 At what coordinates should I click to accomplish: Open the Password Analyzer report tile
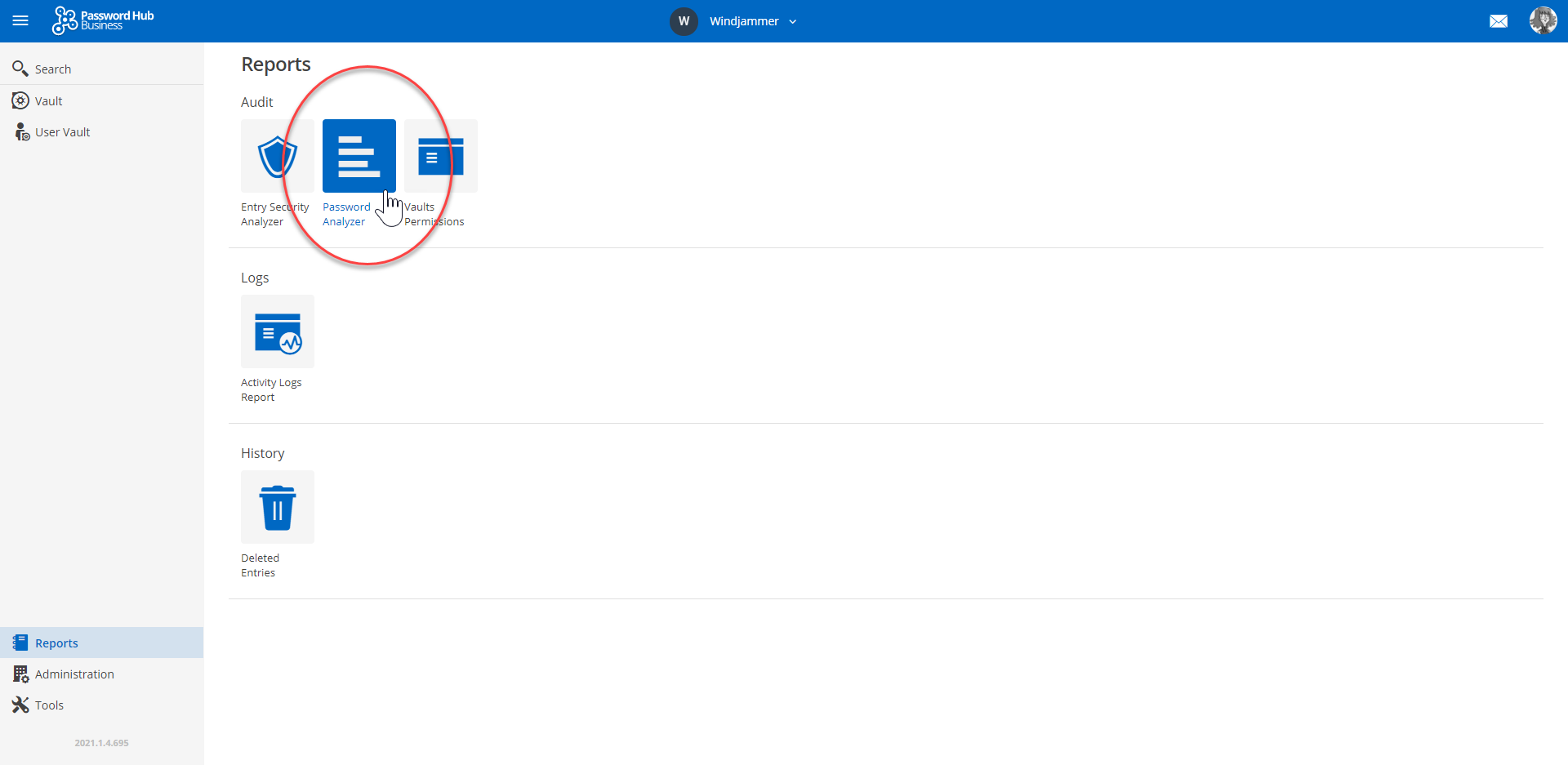359,156
